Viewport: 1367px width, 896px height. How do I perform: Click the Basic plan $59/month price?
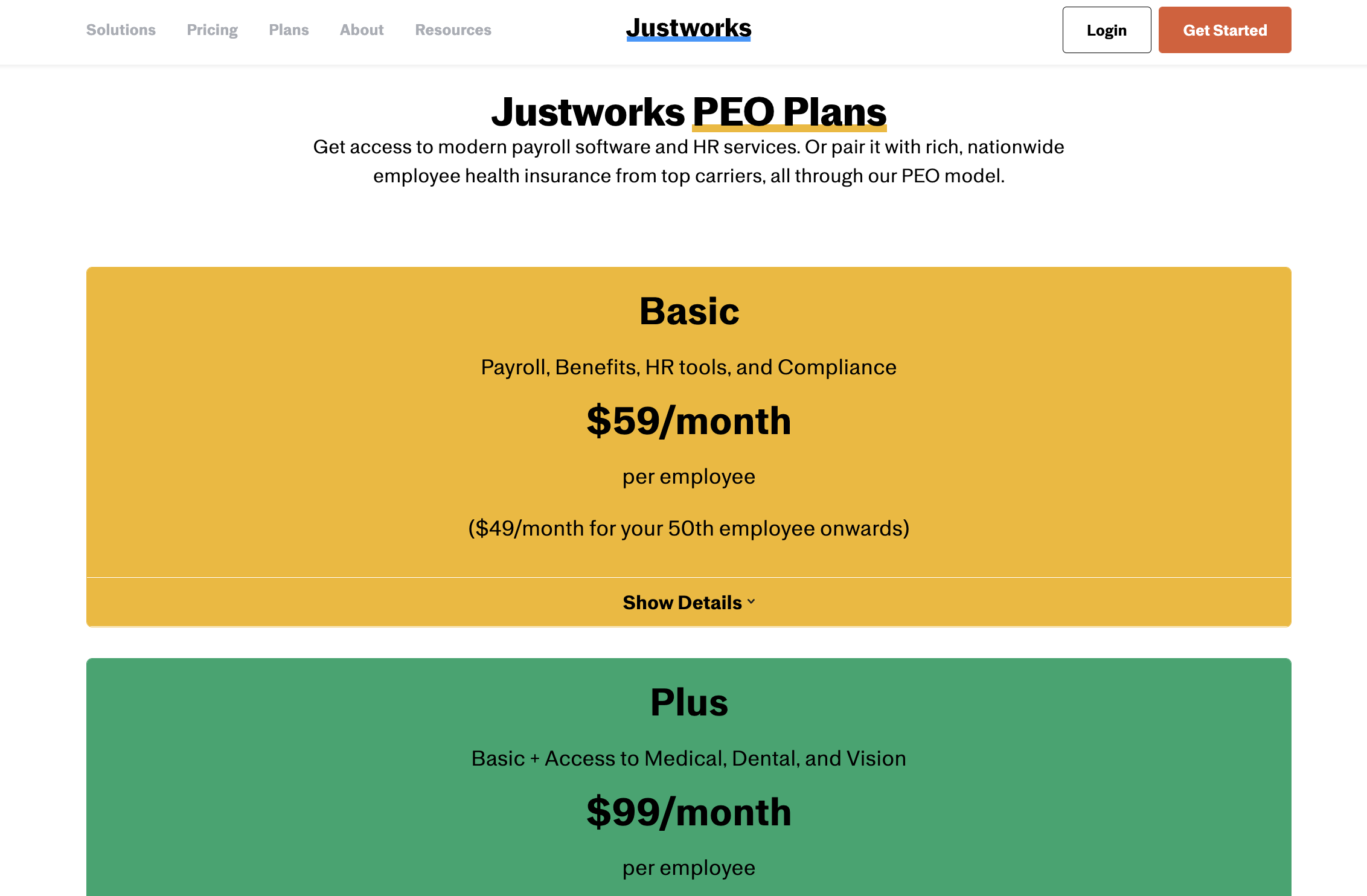688,420
